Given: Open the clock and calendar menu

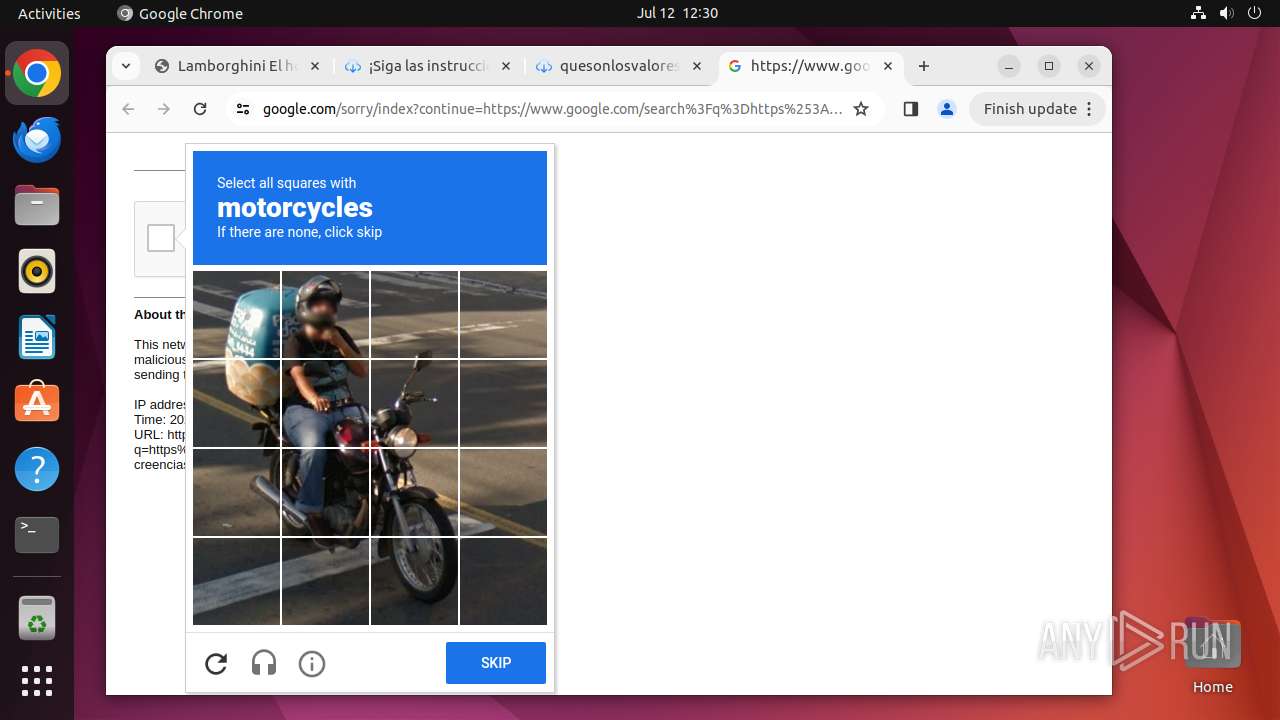Looking at the screenshot, I should [677, 13].
